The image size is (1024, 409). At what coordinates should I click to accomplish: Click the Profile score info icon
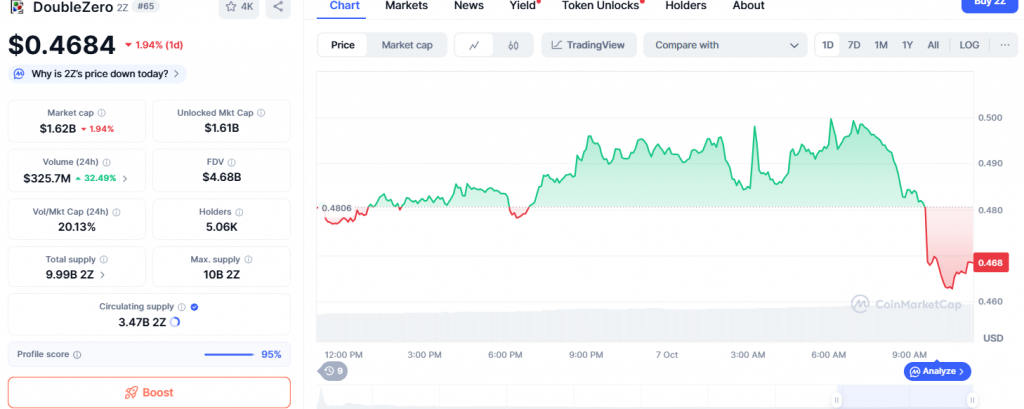77,354
